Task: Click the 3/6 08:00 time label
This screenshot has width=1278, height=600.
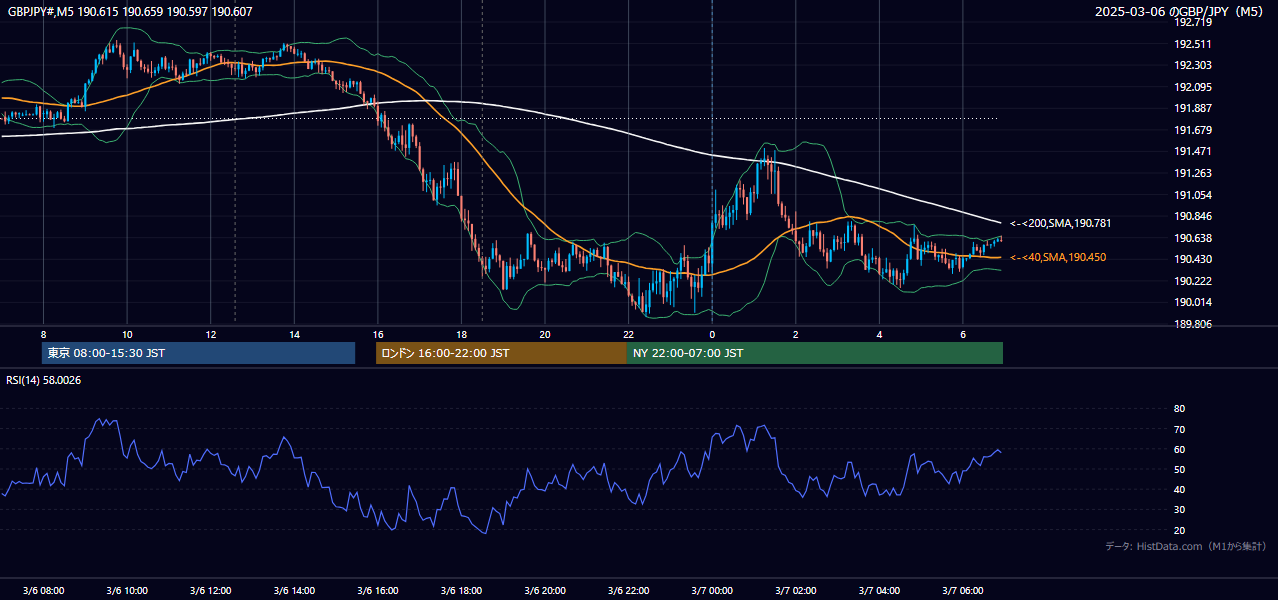Action: point(43,590)
